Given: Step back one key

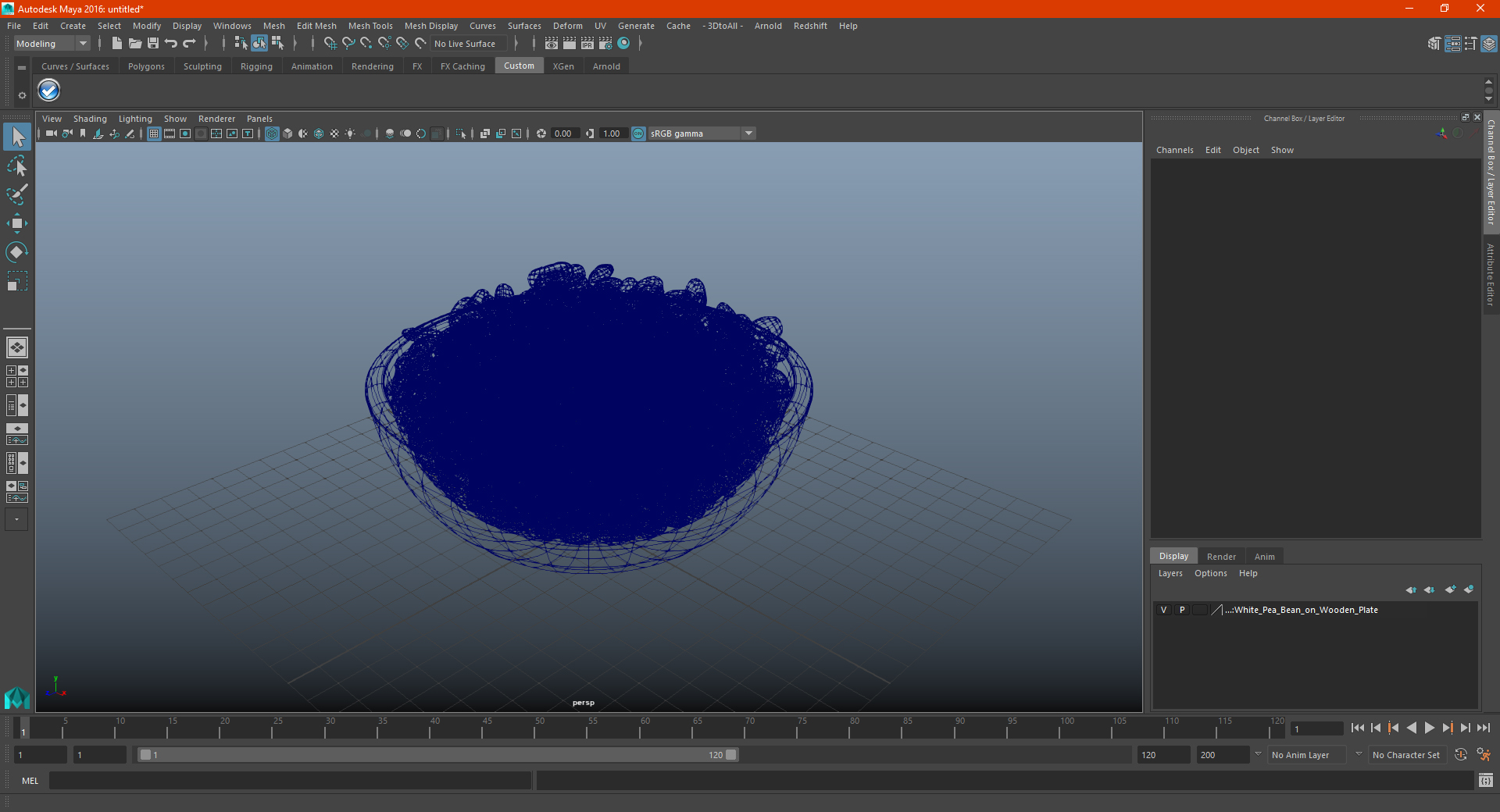Looking at the screenshot, I should pyautogui.click(x=1394, y=728).
